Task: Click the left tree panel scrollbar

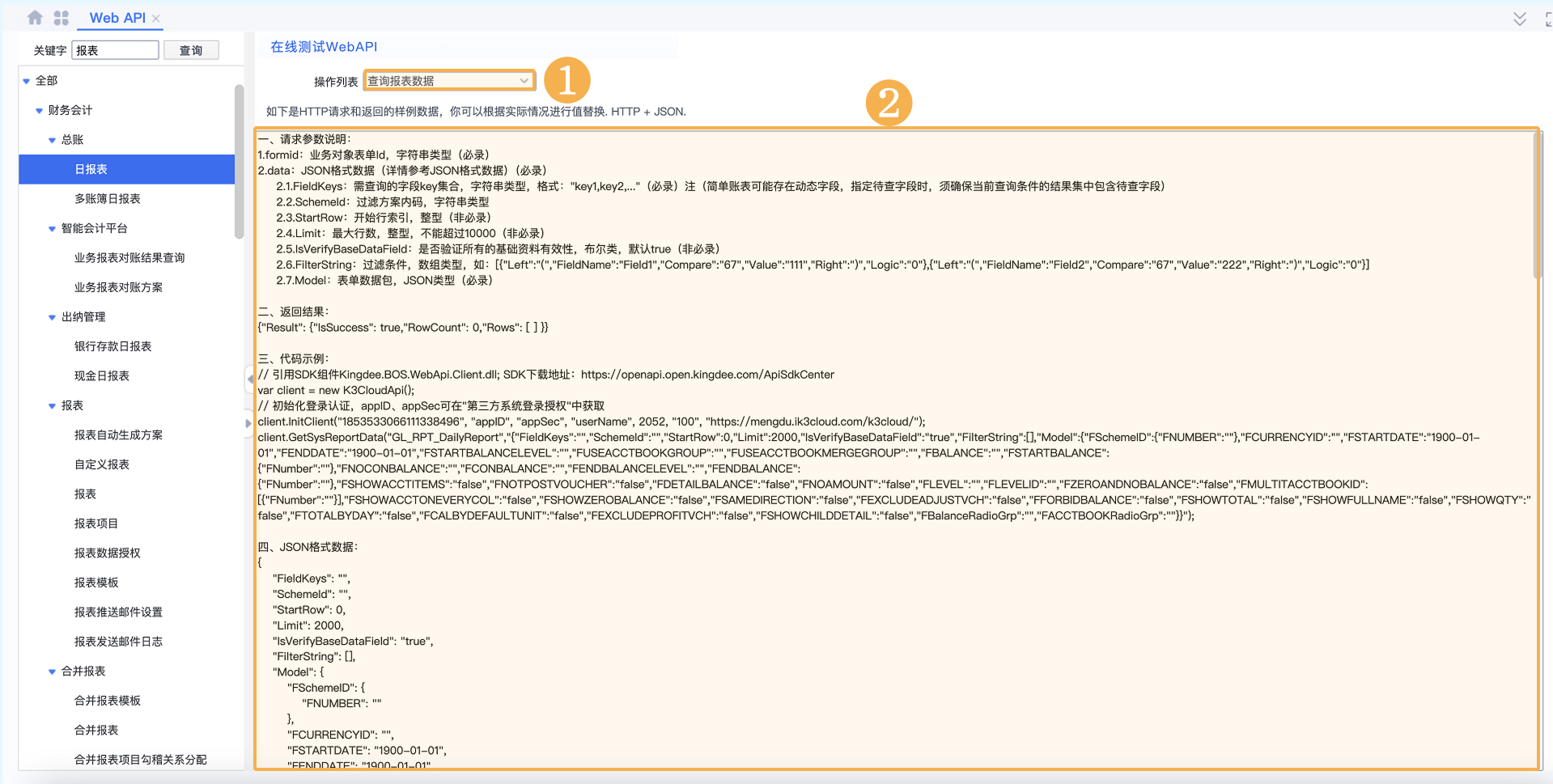Action: (239, 162)
